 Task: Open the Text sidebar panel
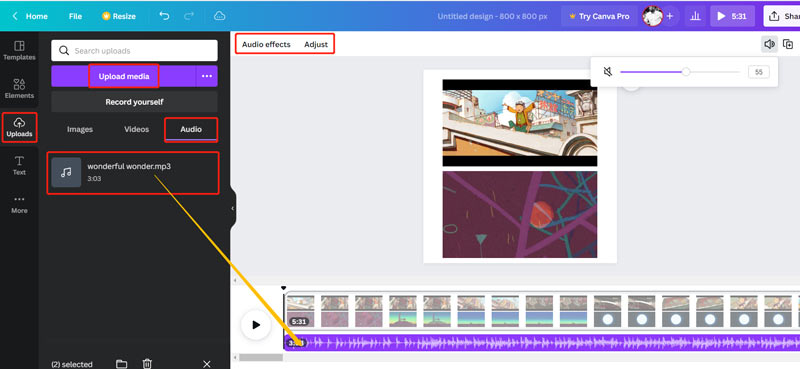click(19, 165)
